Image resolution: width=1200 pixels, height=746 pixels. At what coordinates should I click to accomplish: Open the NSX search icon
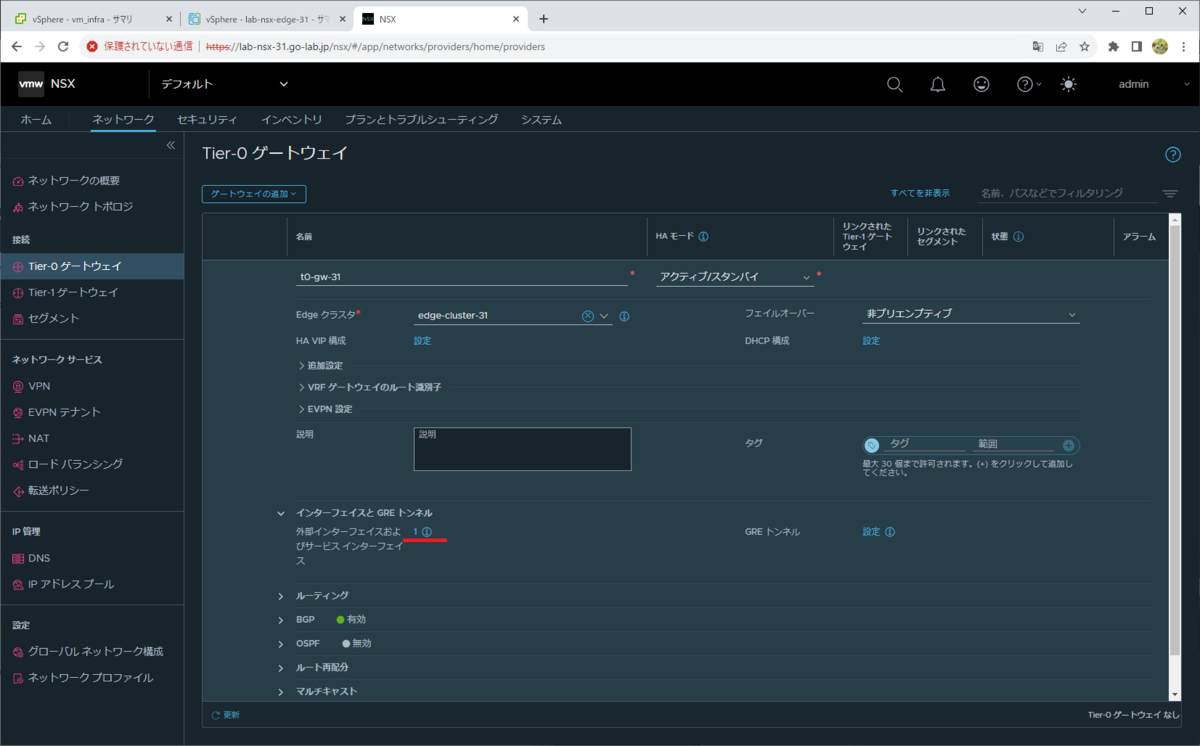click(x=895, y=84)
